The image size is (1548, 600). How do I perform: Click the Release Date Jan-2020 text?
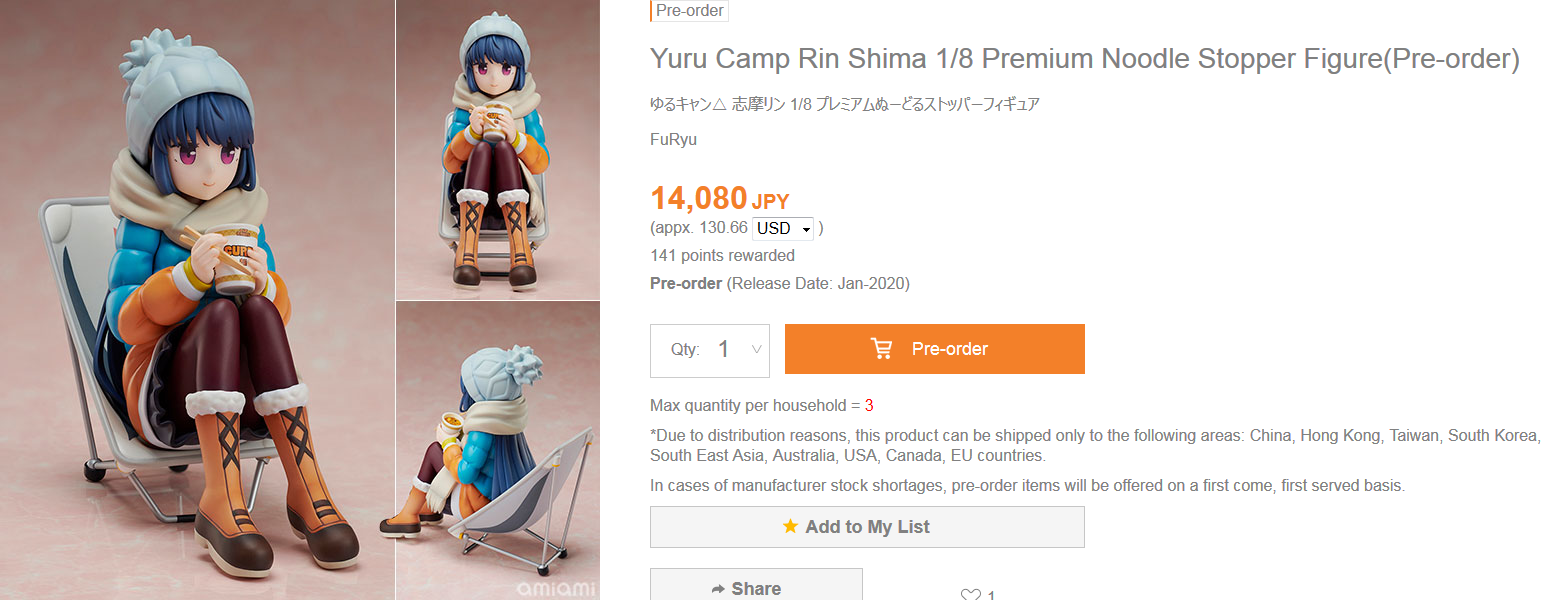pos(818,283)
